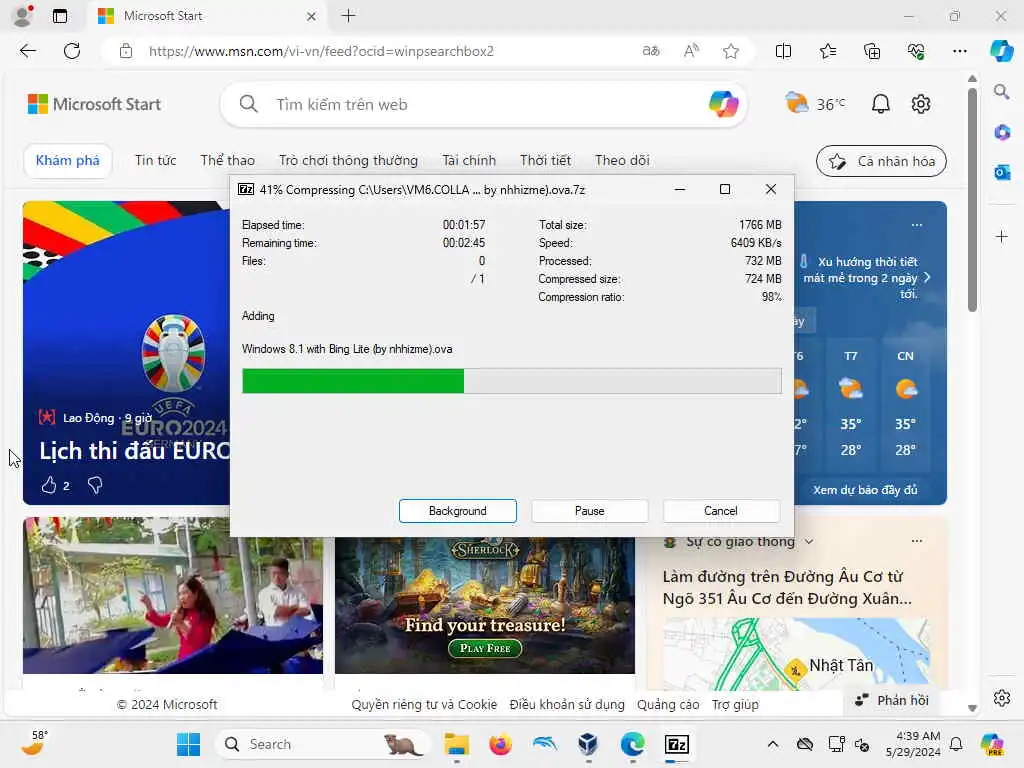
Task: Open sidebar settings gear icon
Action: tap(1002, 698)
